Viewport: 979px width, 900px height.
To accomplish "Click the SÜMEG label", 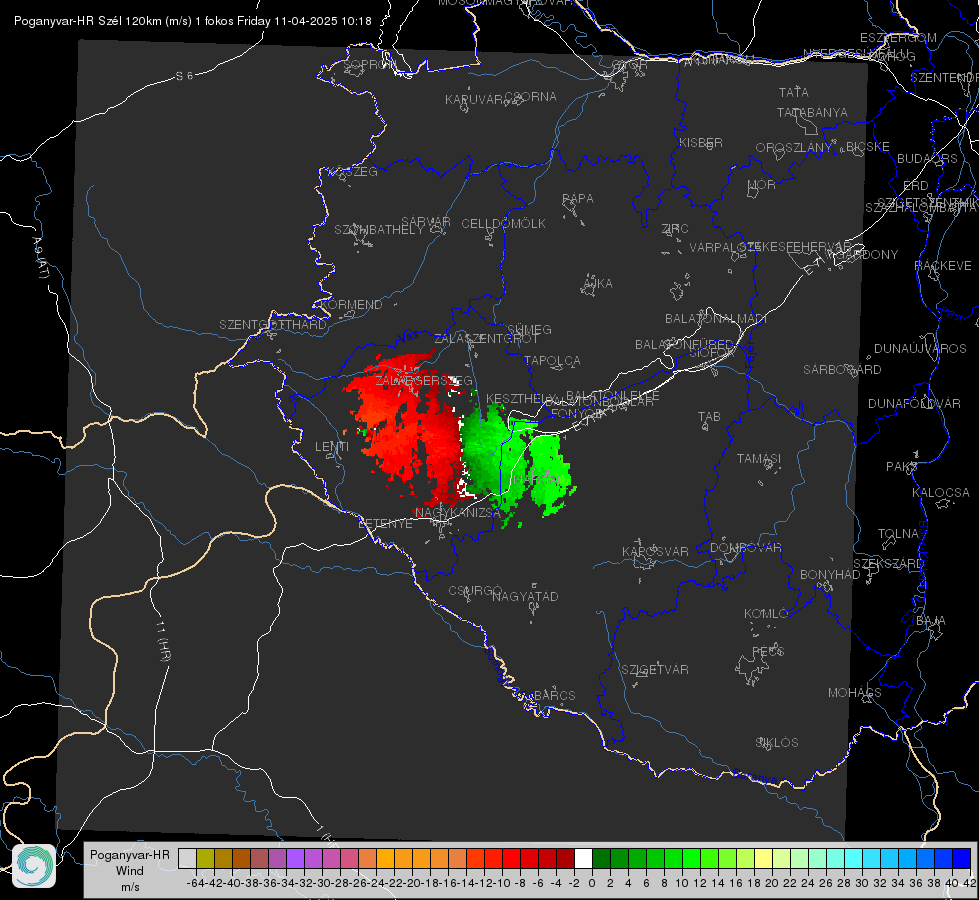I will pos(529,329).
